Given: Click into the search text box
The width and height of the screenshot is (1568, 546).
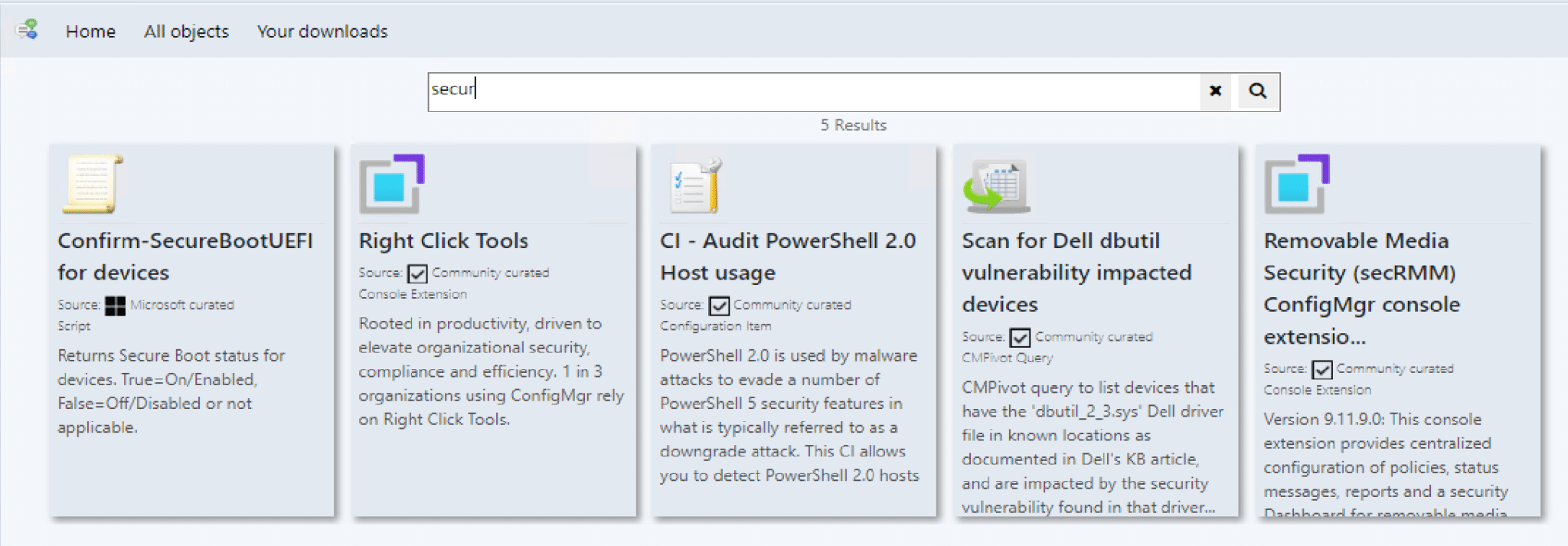Looking at the screenshot, I should coord(813,91).
